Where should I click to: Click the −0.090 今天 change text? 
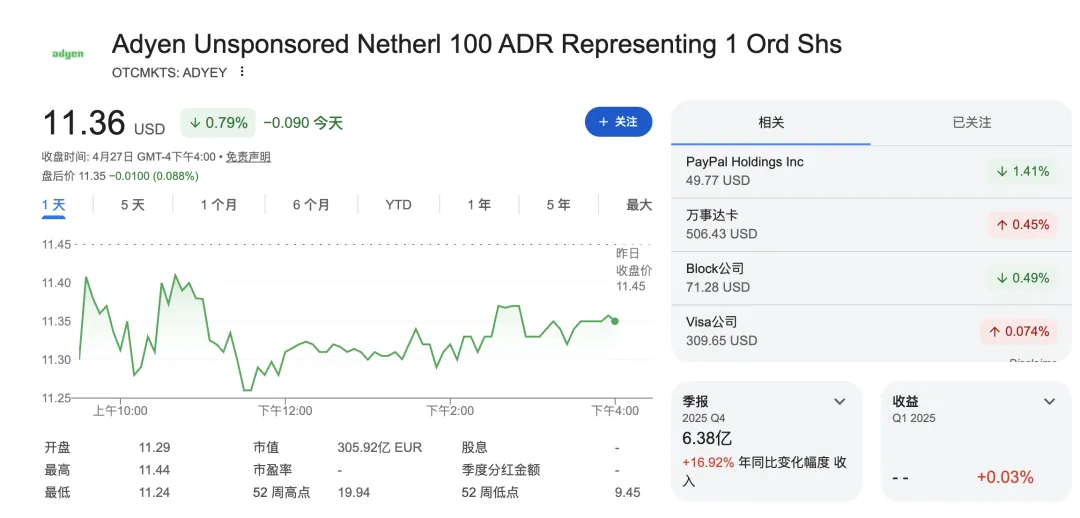[x=302, y=123]
